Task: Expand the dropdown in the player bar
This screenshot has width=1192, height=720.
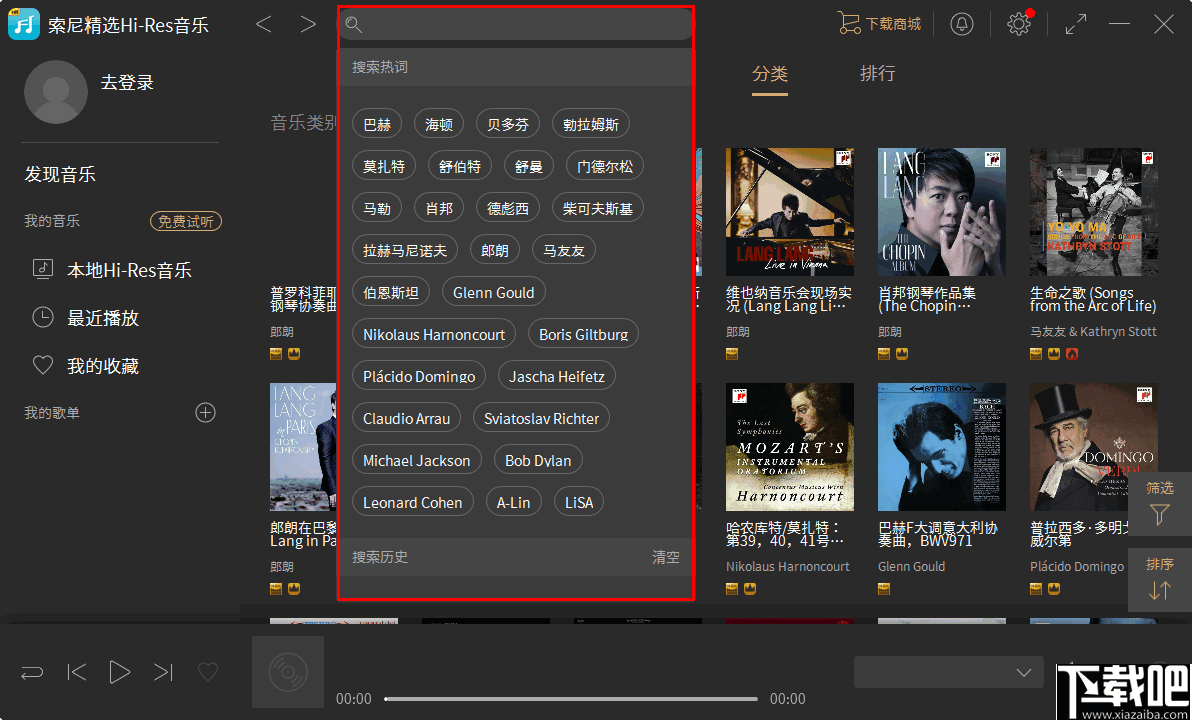Action: [948, 672]
